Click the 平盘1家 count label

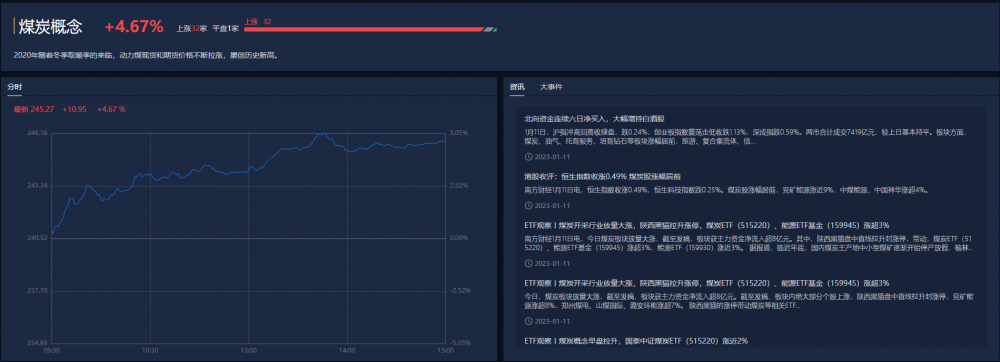[x=226, y=29]
